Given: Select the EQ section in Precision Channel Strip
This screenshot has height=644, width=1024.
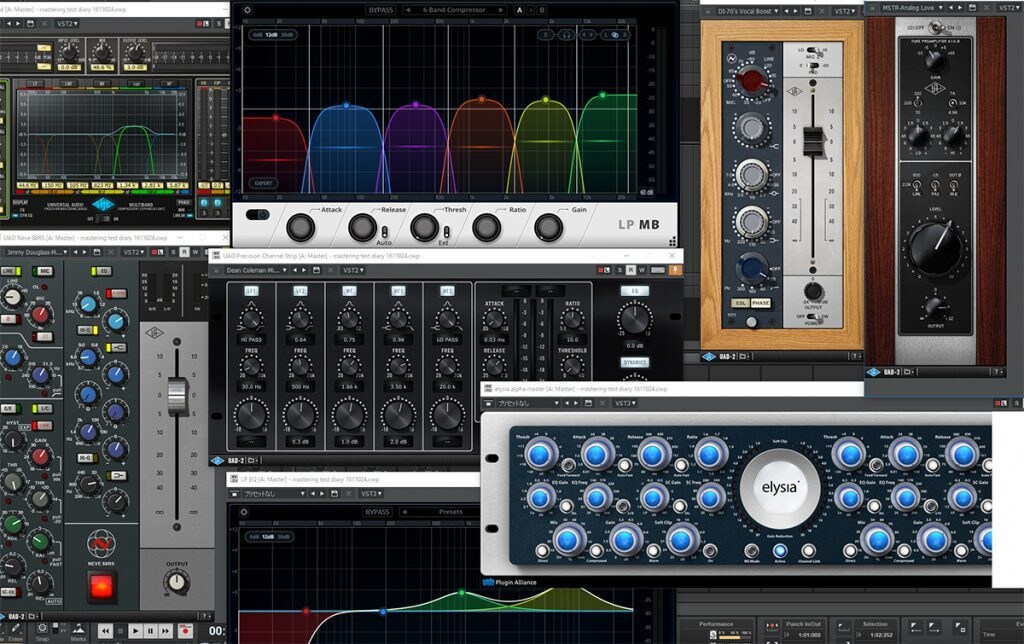Looking at the screenshot, I should click(634, 291).
